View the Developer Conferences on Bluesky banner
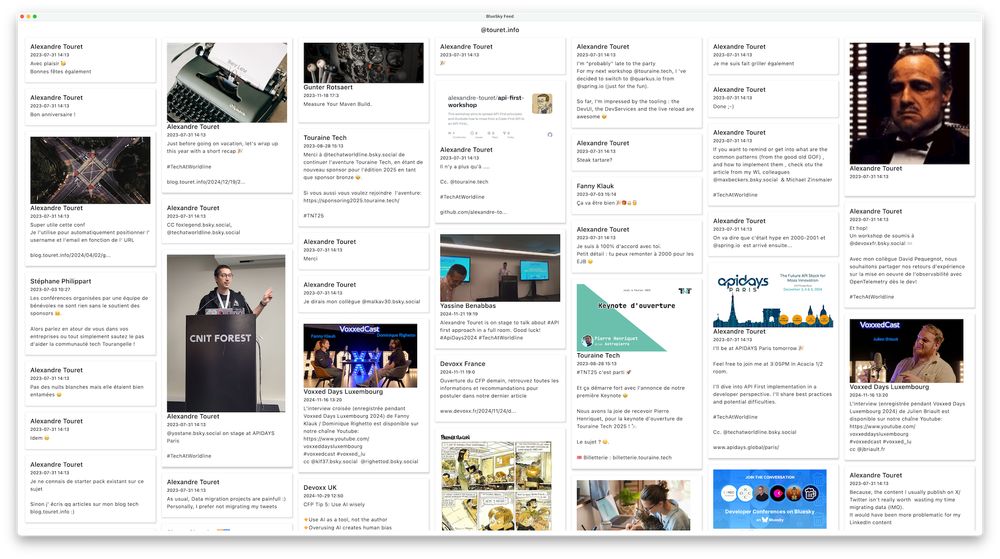Viewport: 1000px width, 559px height. 769,499
